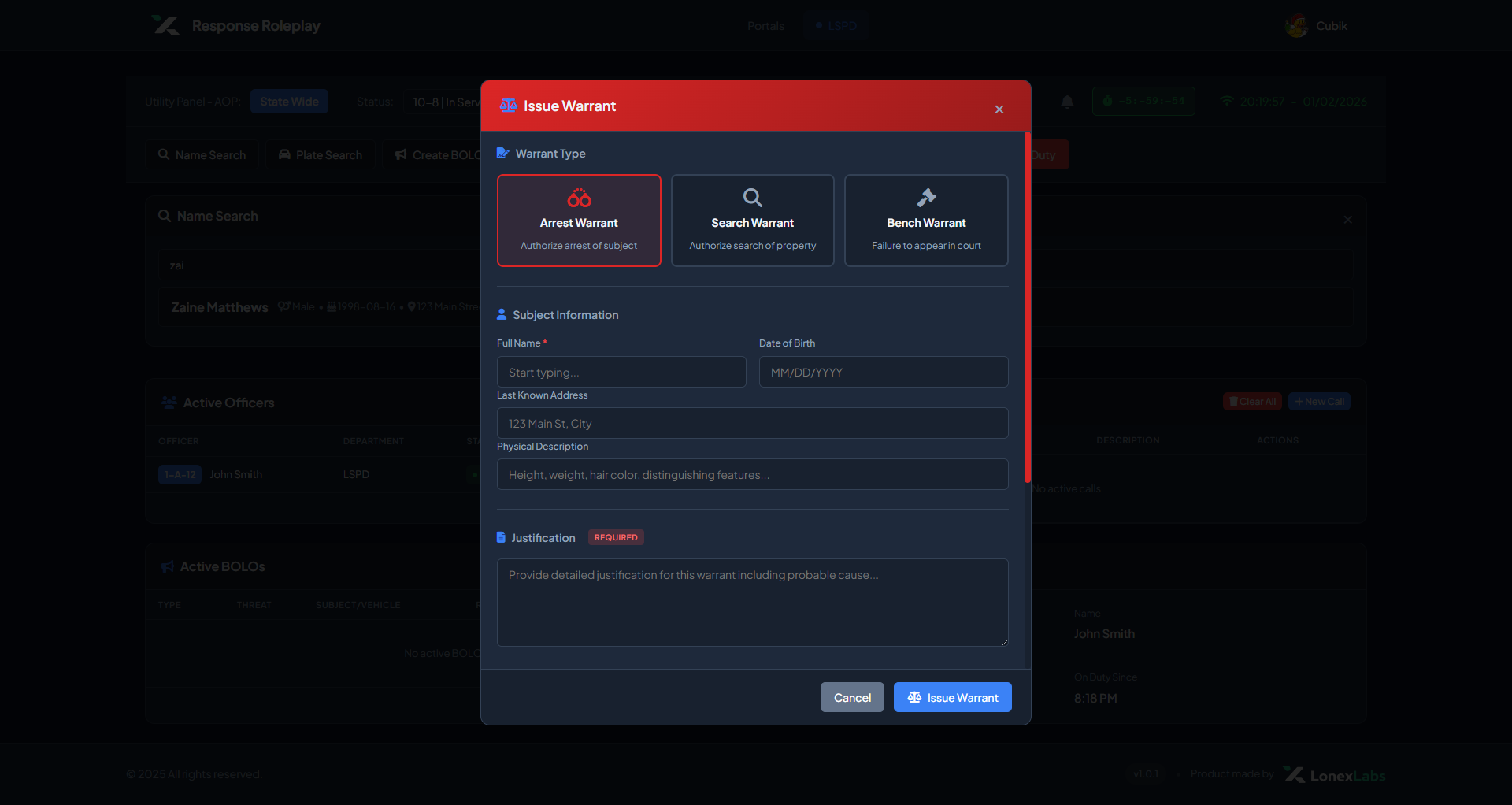The width and height of the screenshot is (1512, 805).
Task: Click the Issue Warrant submit button
Action: pos(953,697)
